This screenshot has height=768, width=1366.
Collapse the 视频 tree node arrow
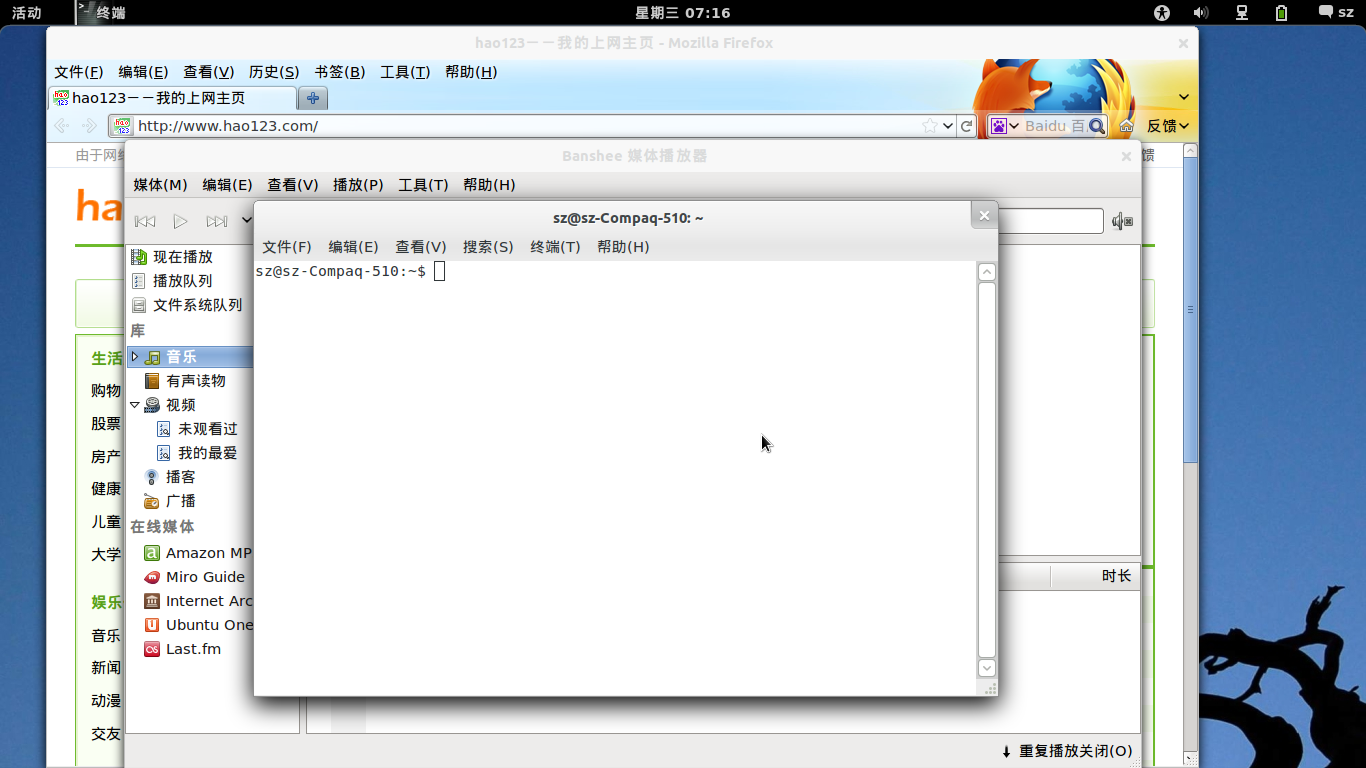135,405
